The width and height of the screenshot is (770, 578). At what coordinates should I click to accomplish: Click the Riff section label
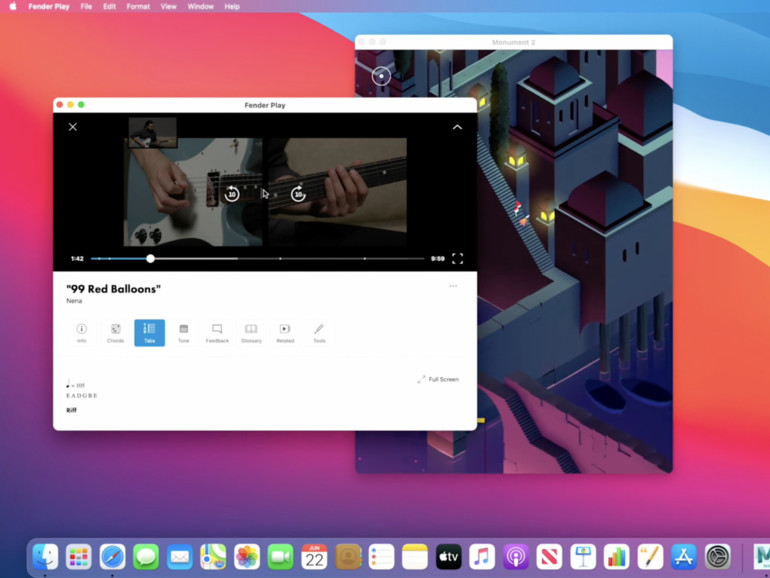click(x=71, y=410)
